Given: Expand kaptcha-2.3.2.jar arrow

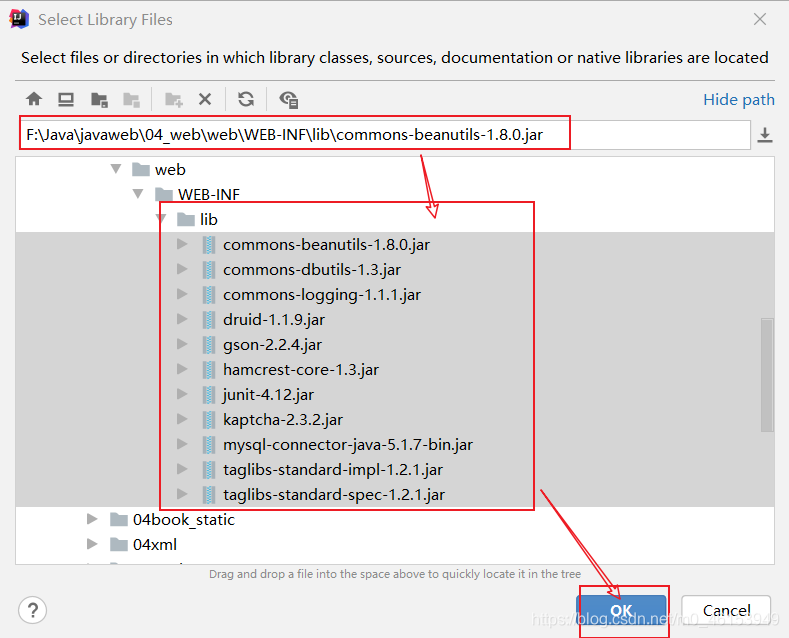Looking at the screenshot, I should coord(182,419).
